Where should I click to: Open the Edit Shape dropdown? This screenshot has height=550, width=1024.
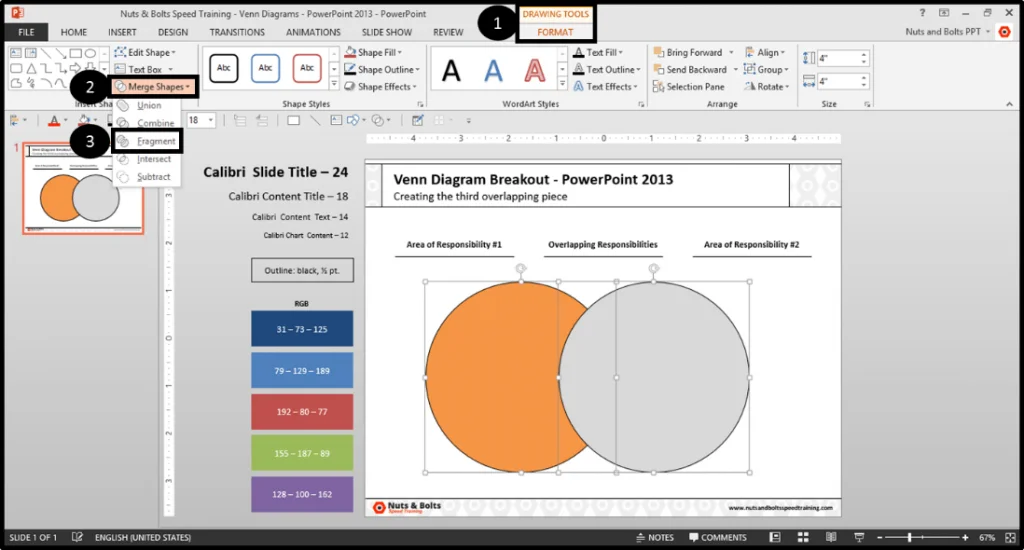[x=145, y=52]
